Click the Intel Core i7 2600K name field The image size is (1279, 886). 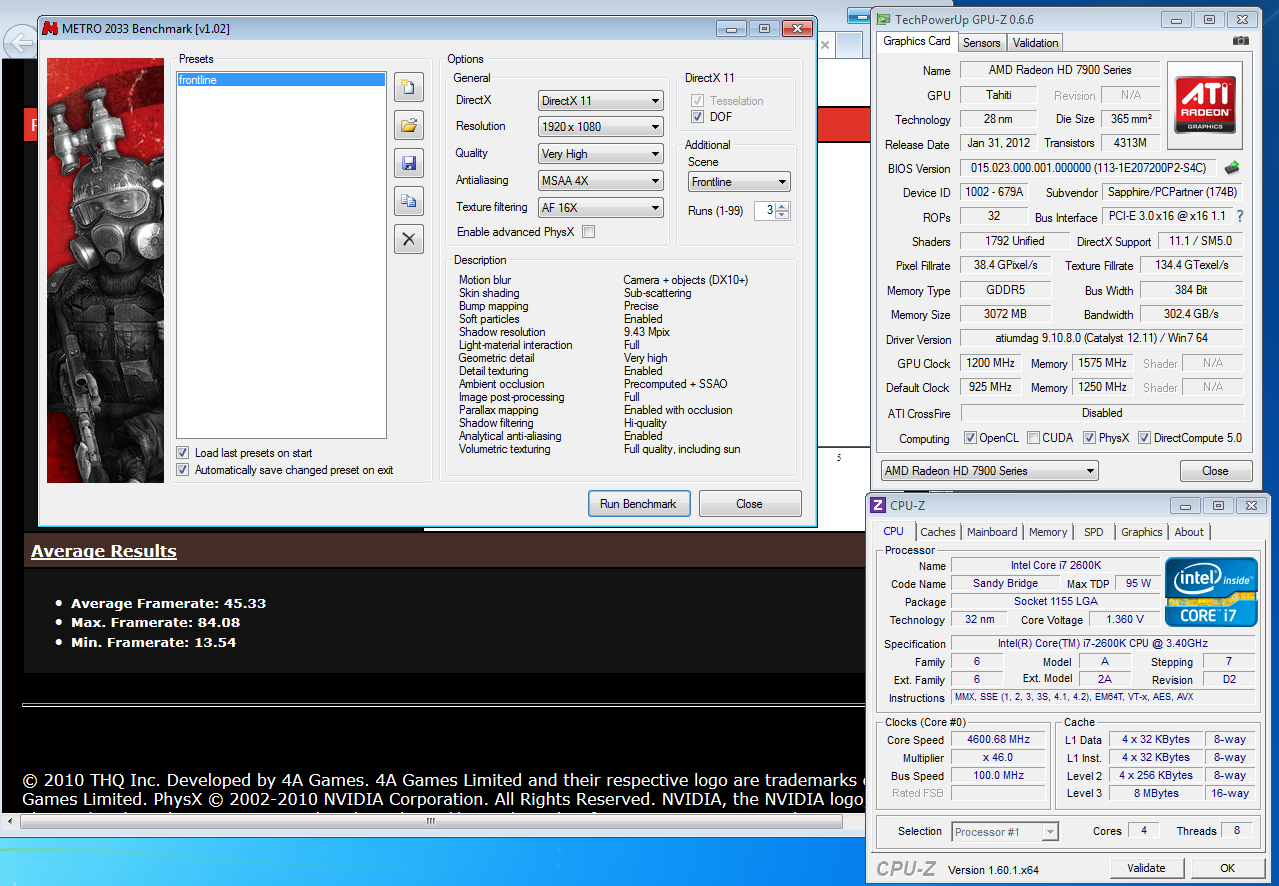1055,566
